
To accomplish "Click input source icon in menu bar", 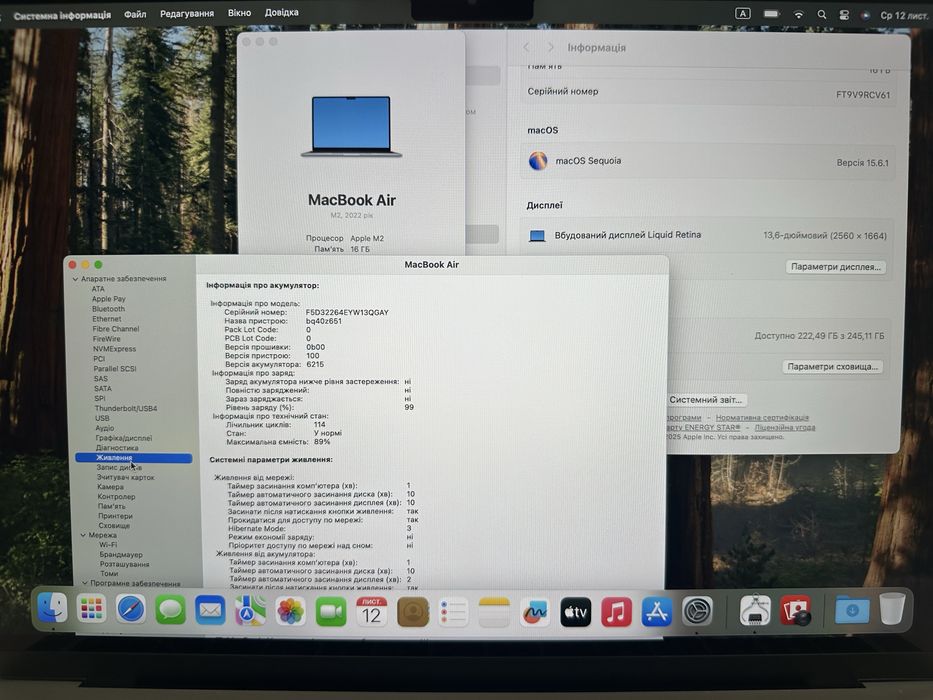I will coord(743,13).
